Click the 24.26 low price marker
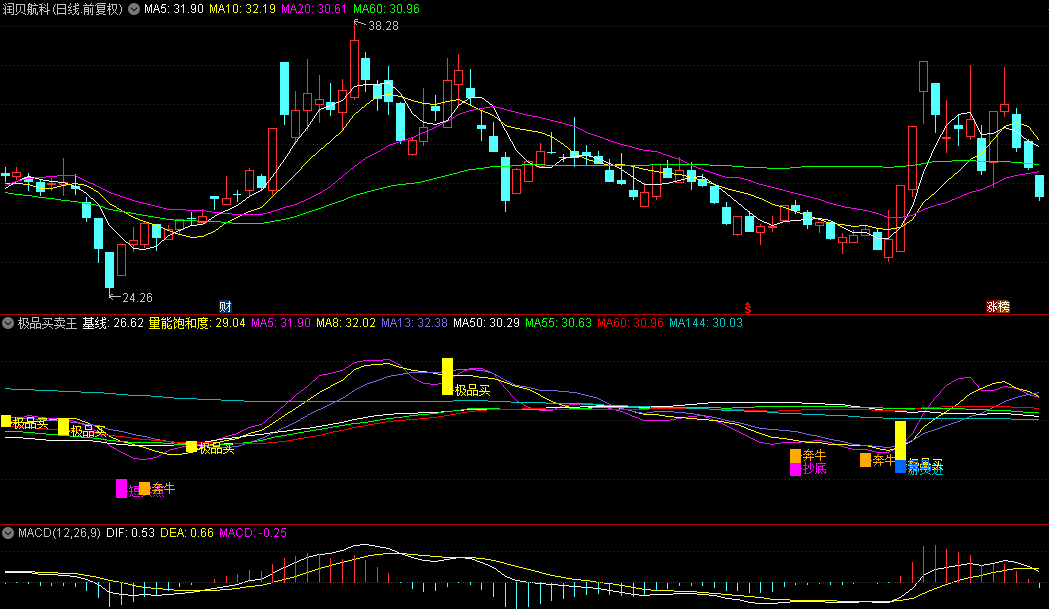The width and height of the screenshot is (1049, 609). pyautogui.click(x=136, y=297)
